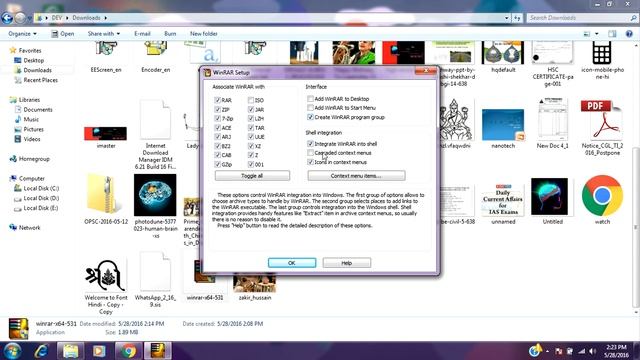The width and height of the screenshot is (640, 360).
Task: Check Add WinRAR to Desktop
Action: (310, 99)
